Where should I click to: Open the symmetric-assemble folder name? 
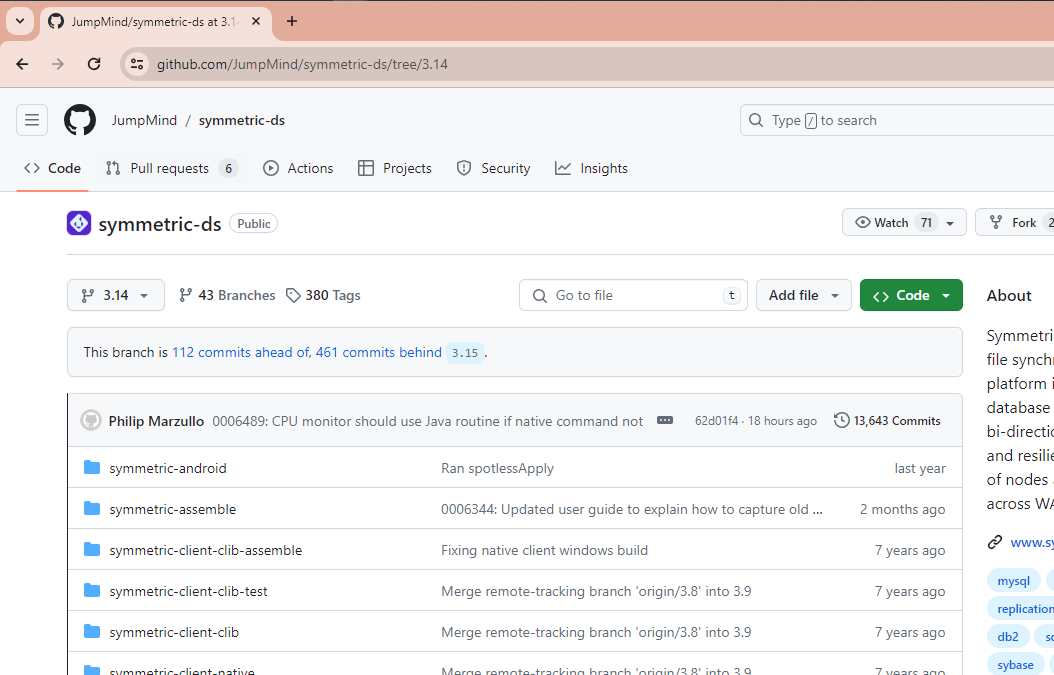[173, 509]
